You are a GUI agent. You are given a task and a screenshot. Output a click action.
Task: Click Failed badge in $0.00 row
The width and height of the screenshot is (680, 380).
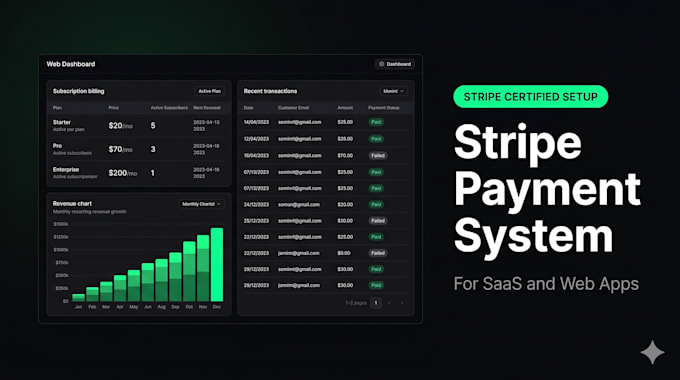(x=378, y=253)
